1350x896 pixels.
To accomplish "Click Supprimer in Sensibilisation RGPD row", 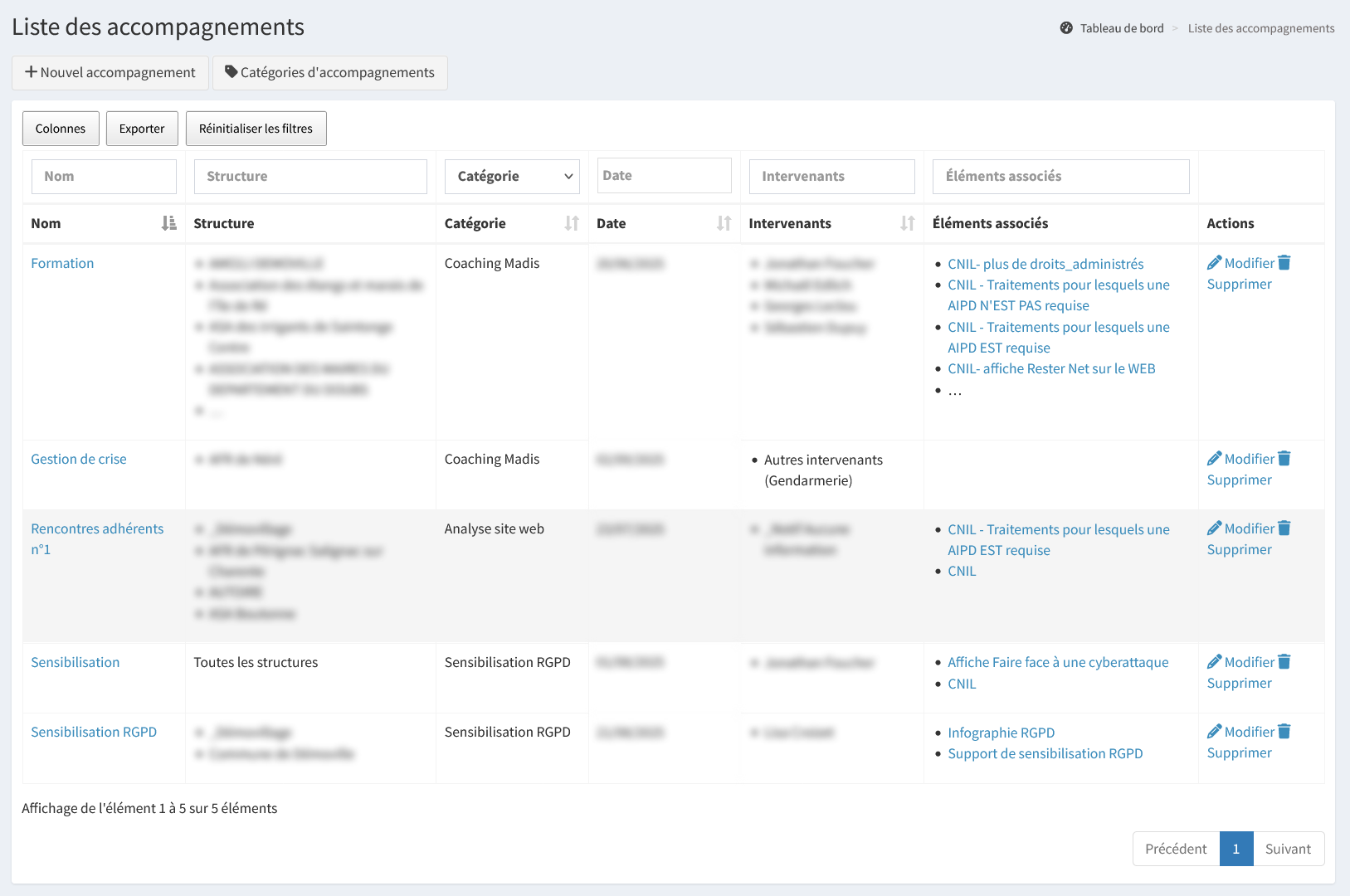I will [1239, 752].
